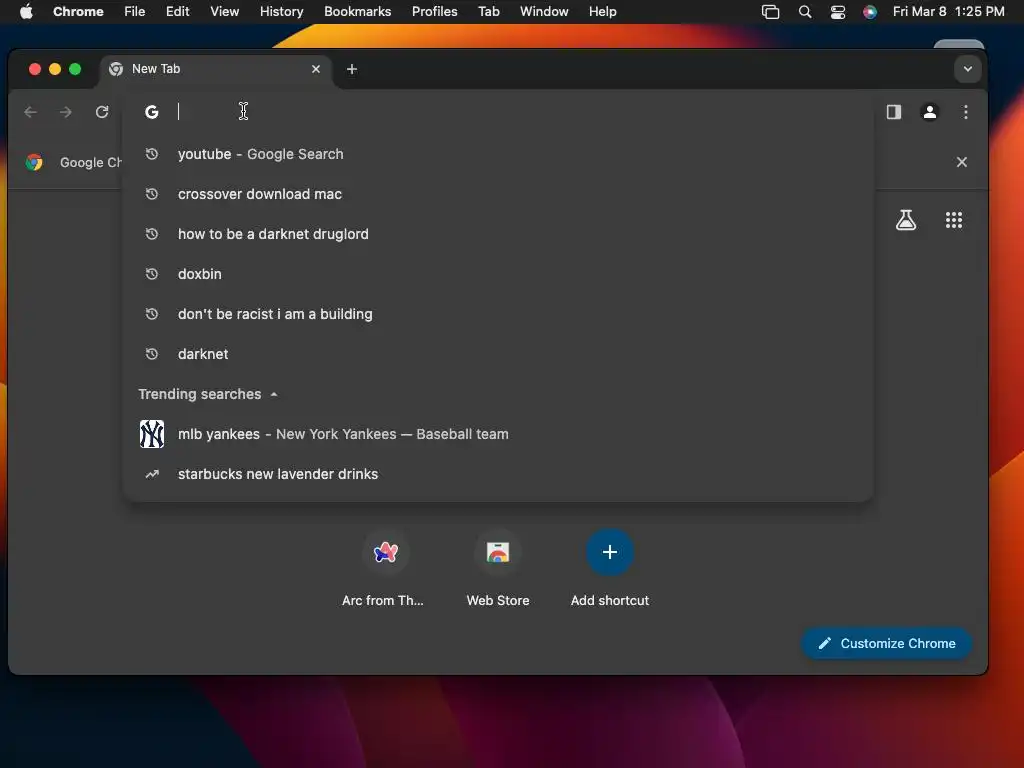Go back using the back arrow
Screen dimensions: 1024x768
coord(30,112)
